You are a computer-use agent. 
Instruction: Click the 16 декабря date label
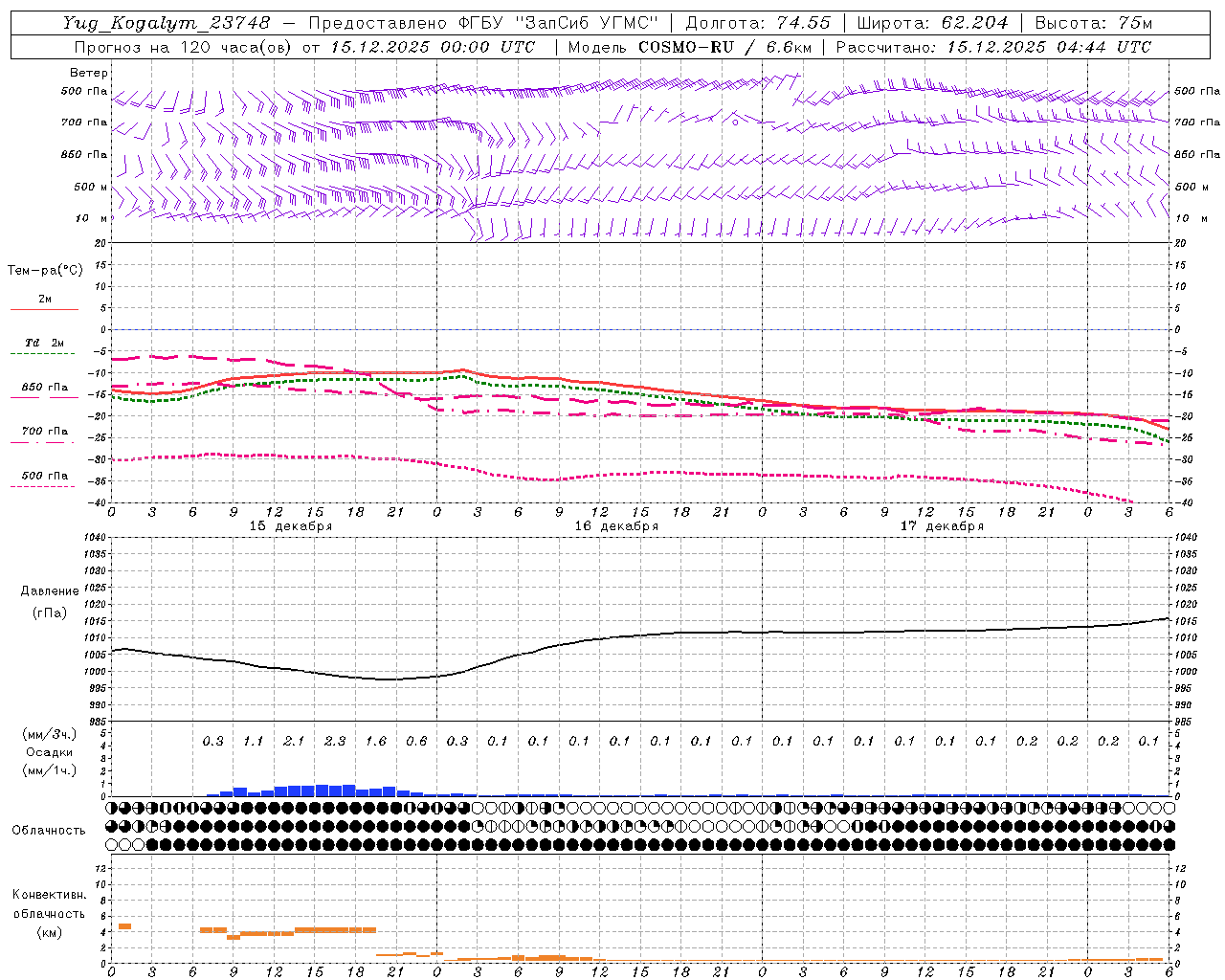pos(616,526)
